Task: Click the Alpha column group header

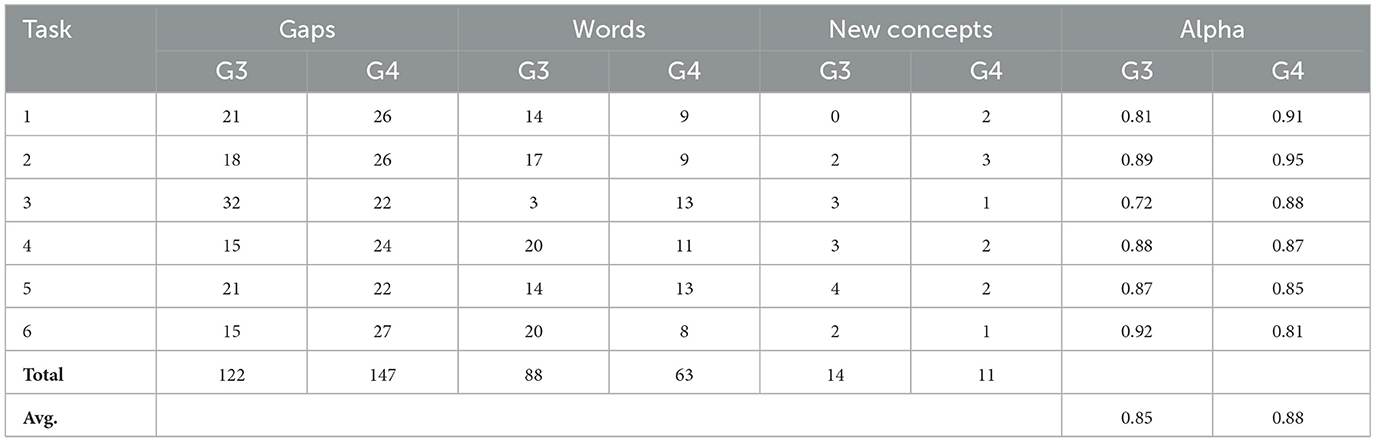Action: pyautogui.click(x=1216, y=30)
